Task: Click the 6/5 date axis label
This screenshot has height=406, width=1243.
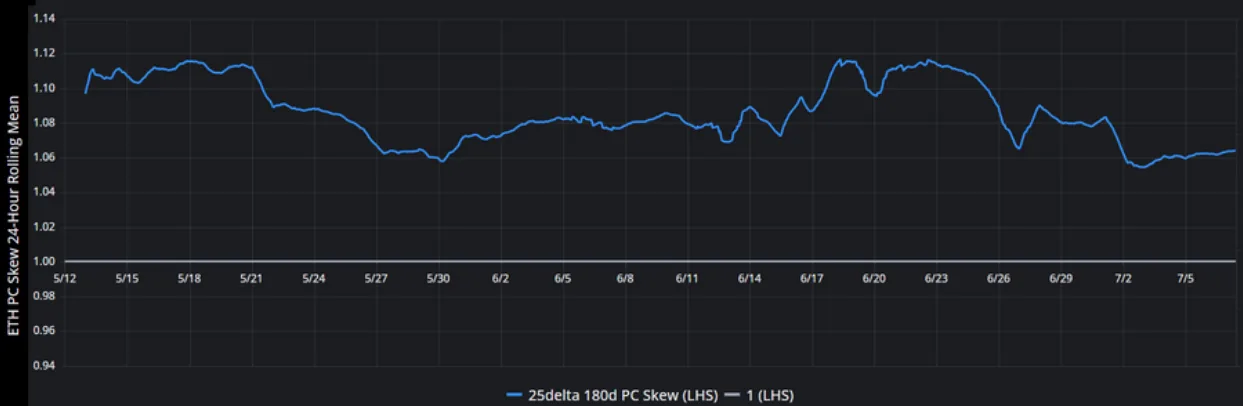Action: (563, 278)
